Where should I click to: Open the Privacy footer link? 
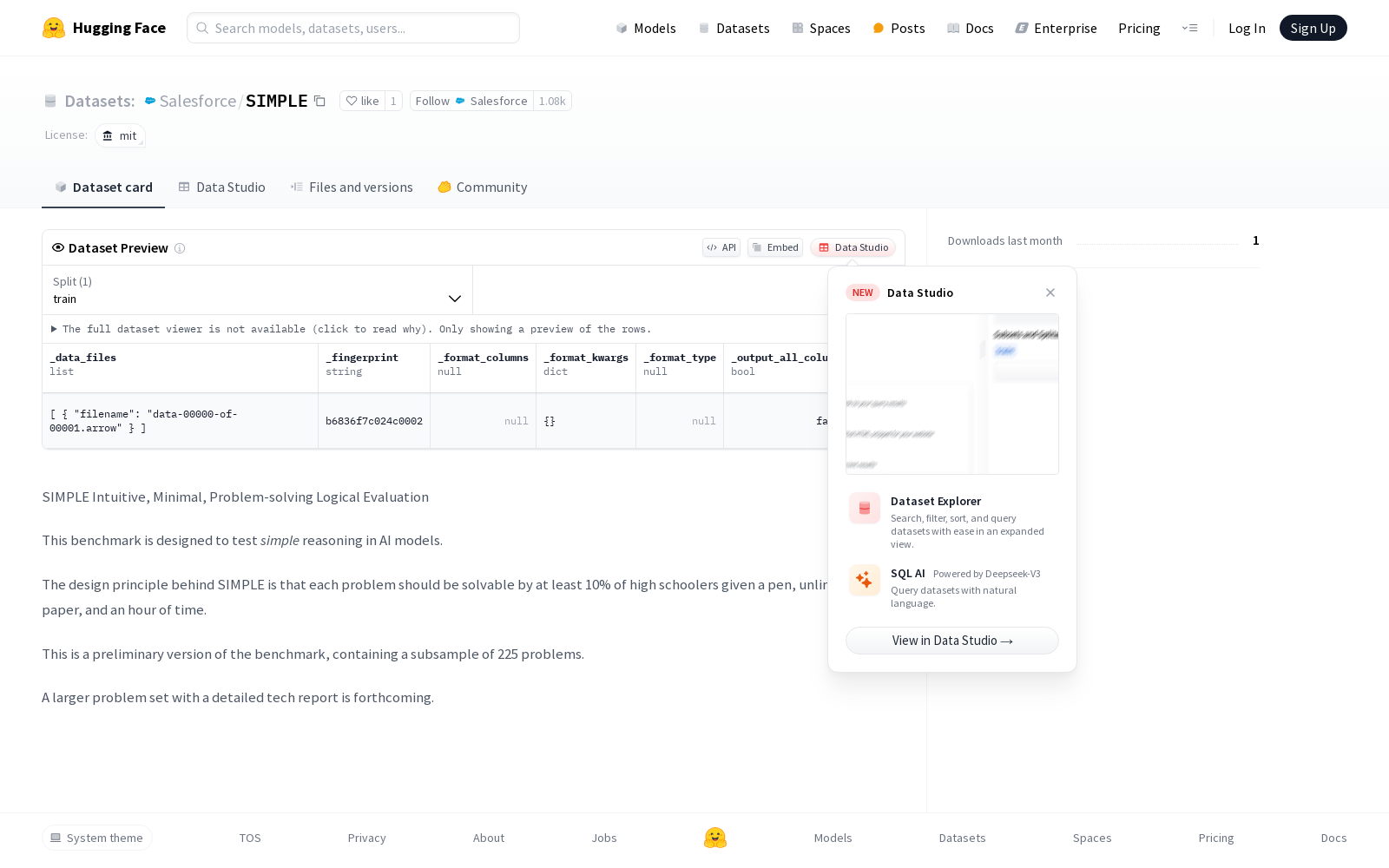tap(366, 838)
